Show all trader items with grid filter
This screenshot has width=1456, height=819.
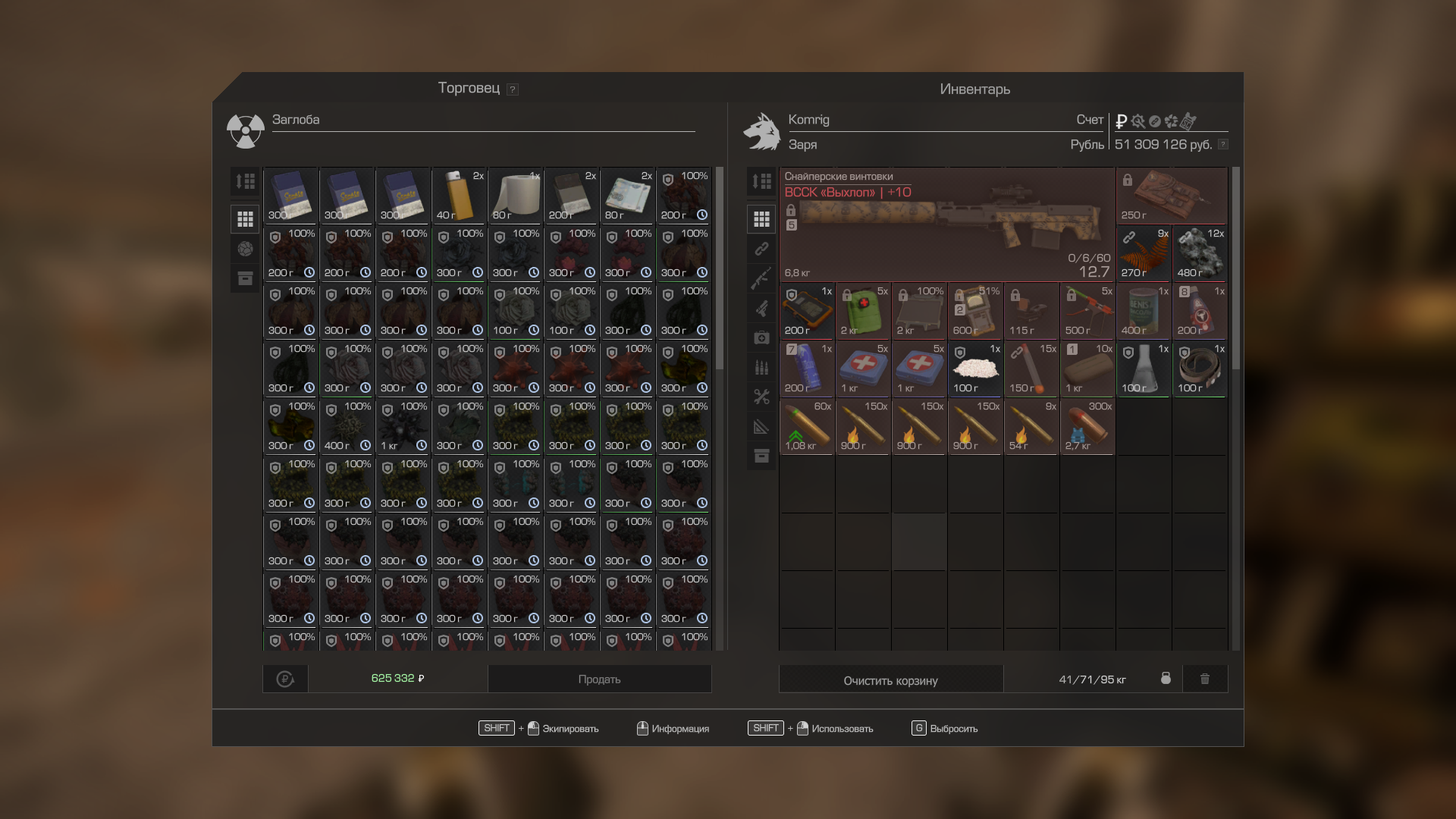click(x=245, y=219)
